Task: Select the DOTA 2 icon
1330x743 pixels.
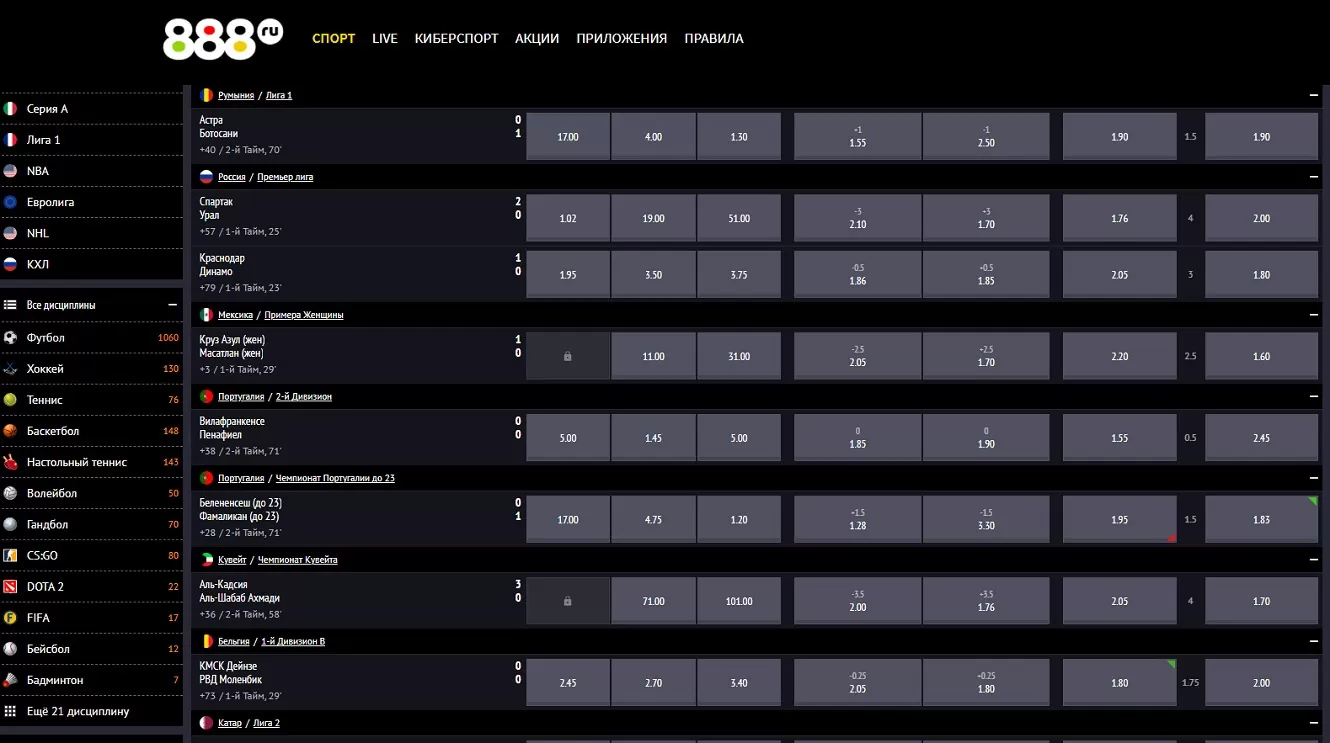Action: pyautogui.click(x=11, y=587)
